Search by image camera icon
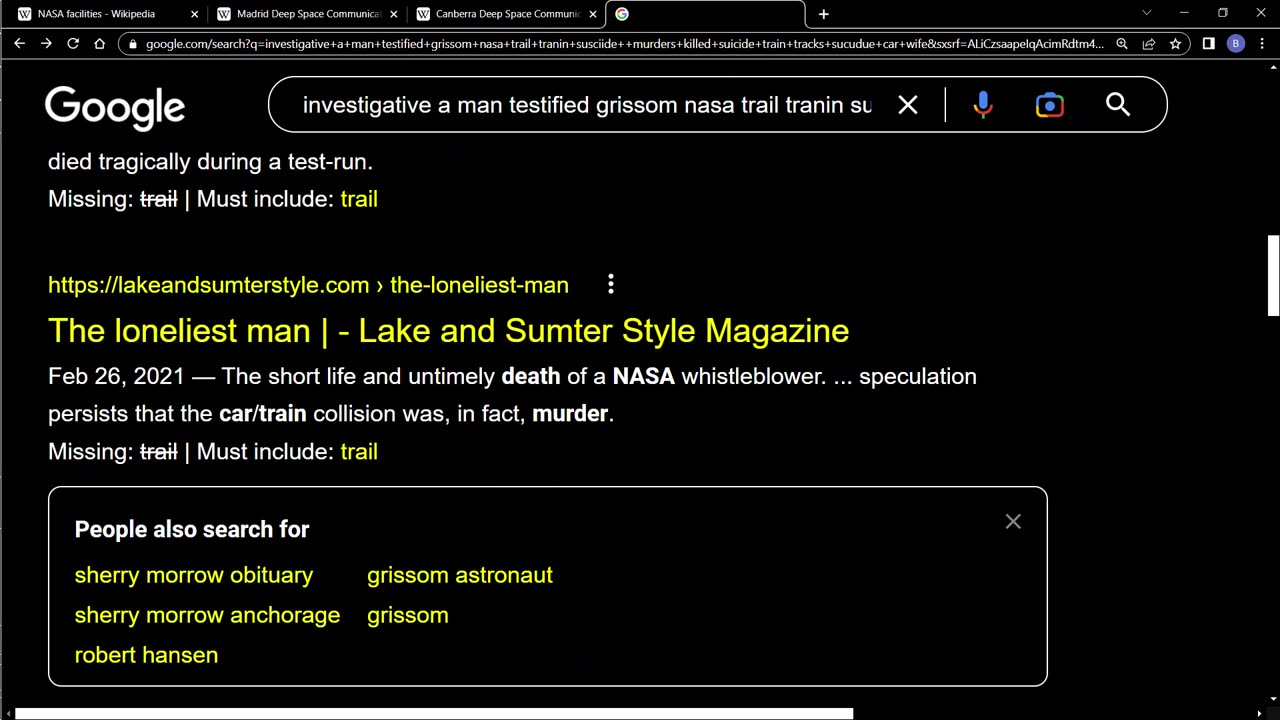This screenshot has height=720, width=1280. coord(1050,105)
